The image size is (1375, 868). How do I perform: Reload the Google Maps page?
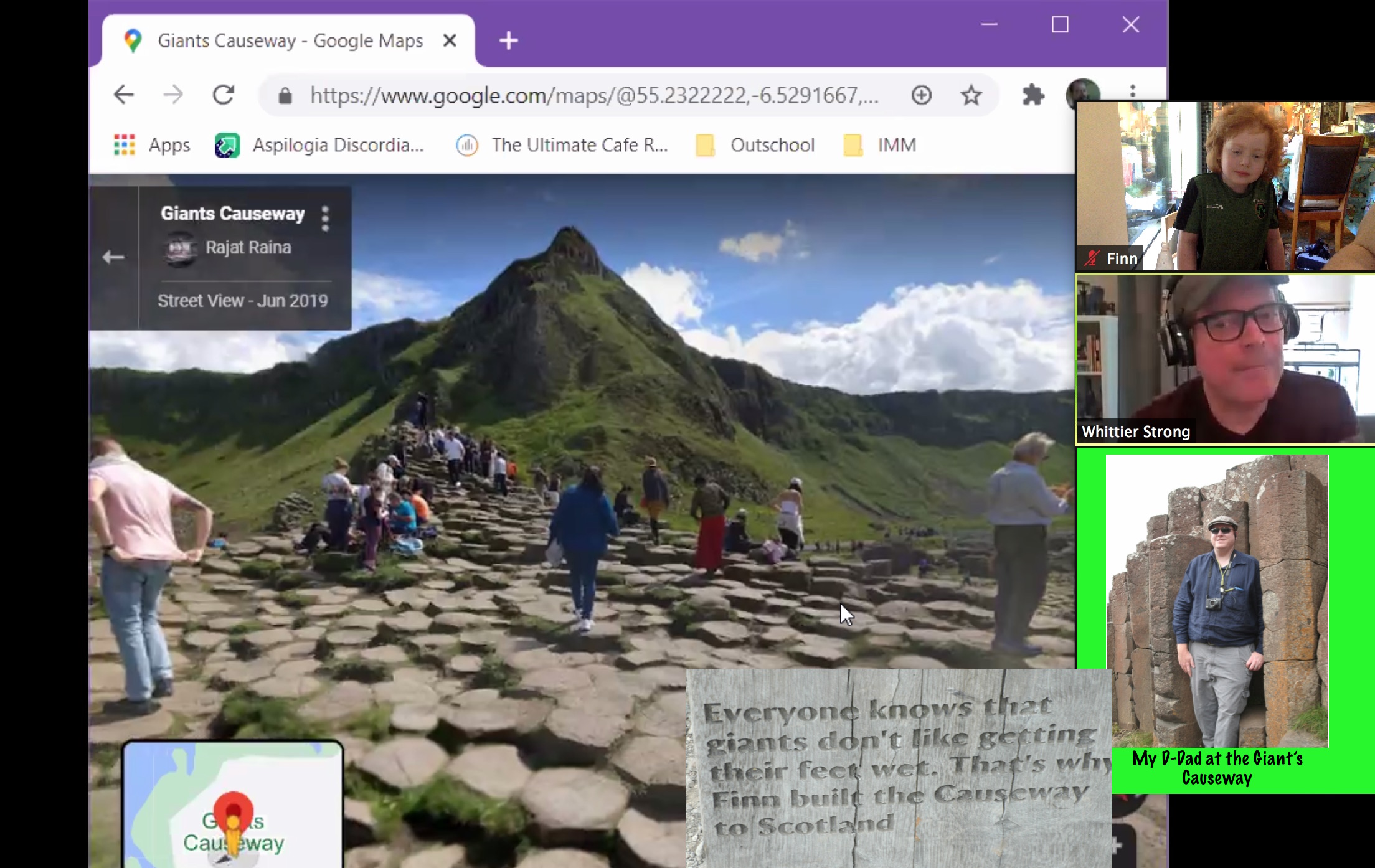[x=223, y=95]
